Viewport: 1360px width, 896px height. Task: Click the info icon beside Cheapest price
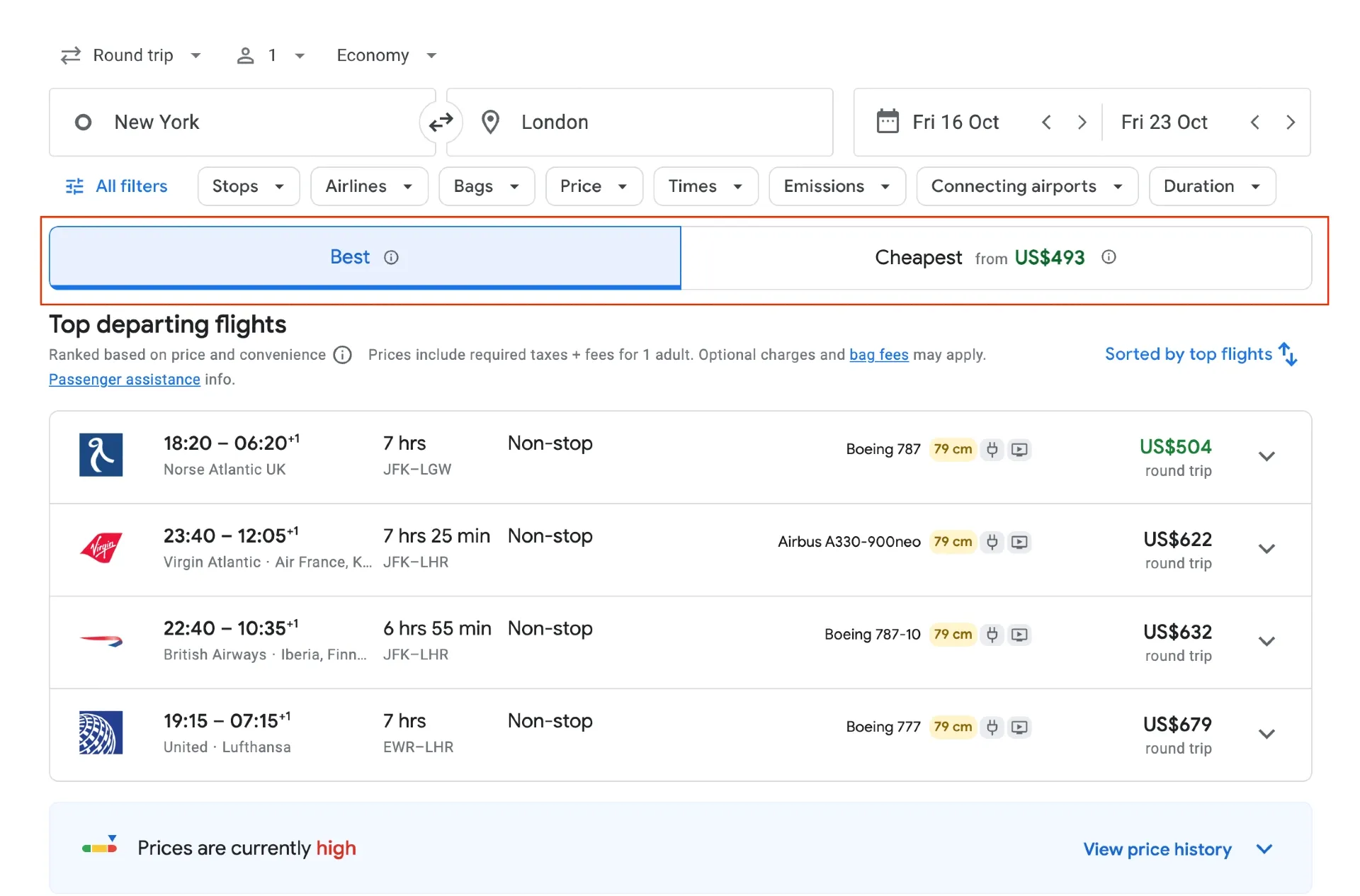tap(1109, 257)
